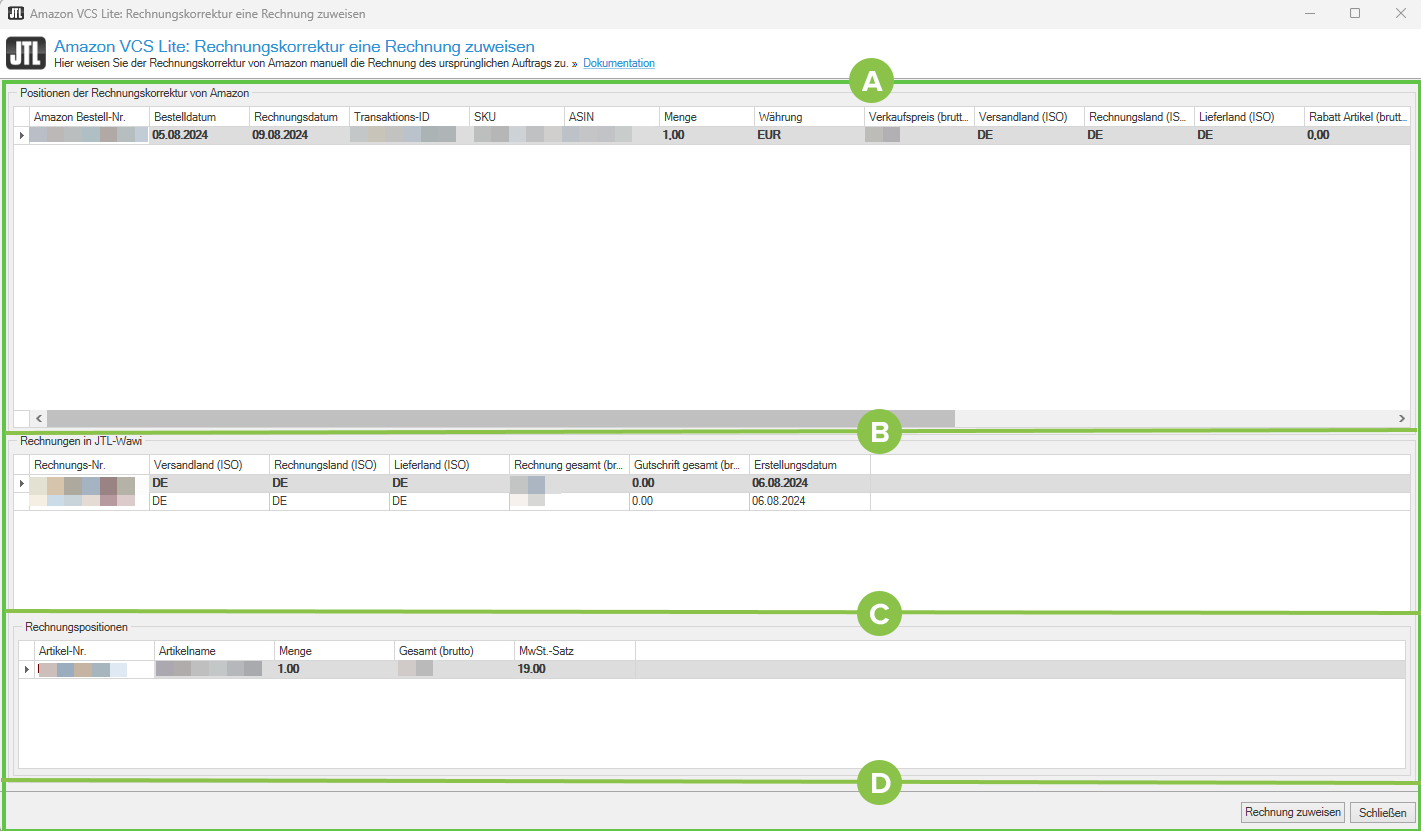Sort by Artikelname column header
Screen dimensions: 1421x831
coord(214,651)
